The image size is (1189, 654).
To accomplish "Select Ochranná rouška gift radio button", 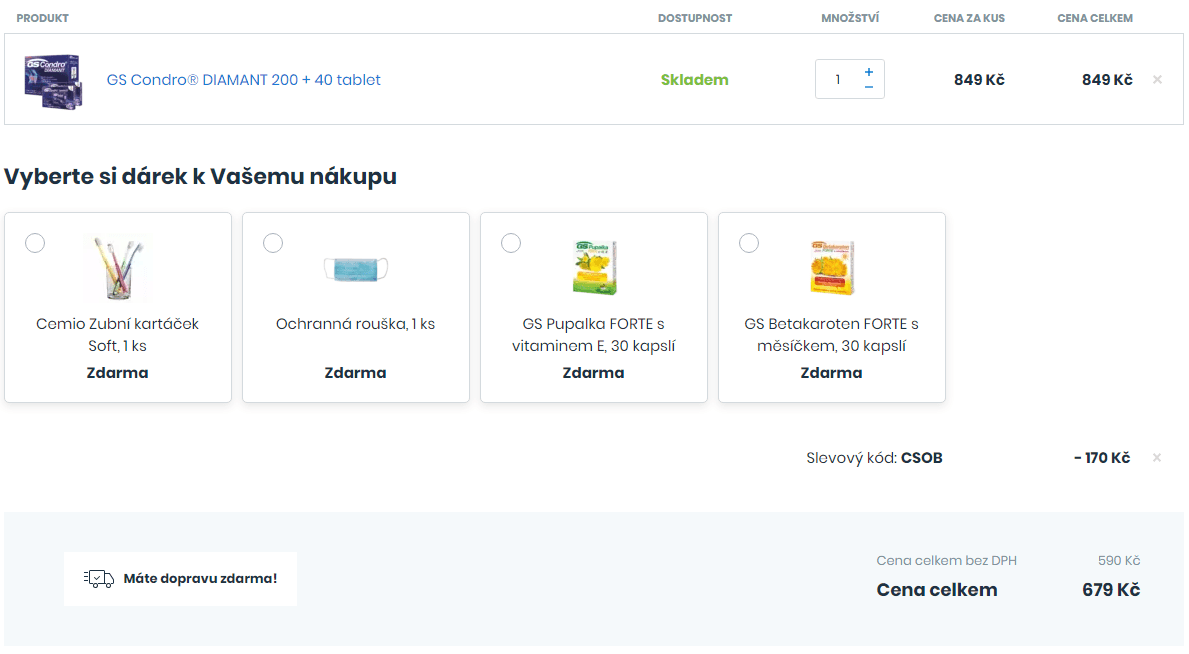I will 273,243.
